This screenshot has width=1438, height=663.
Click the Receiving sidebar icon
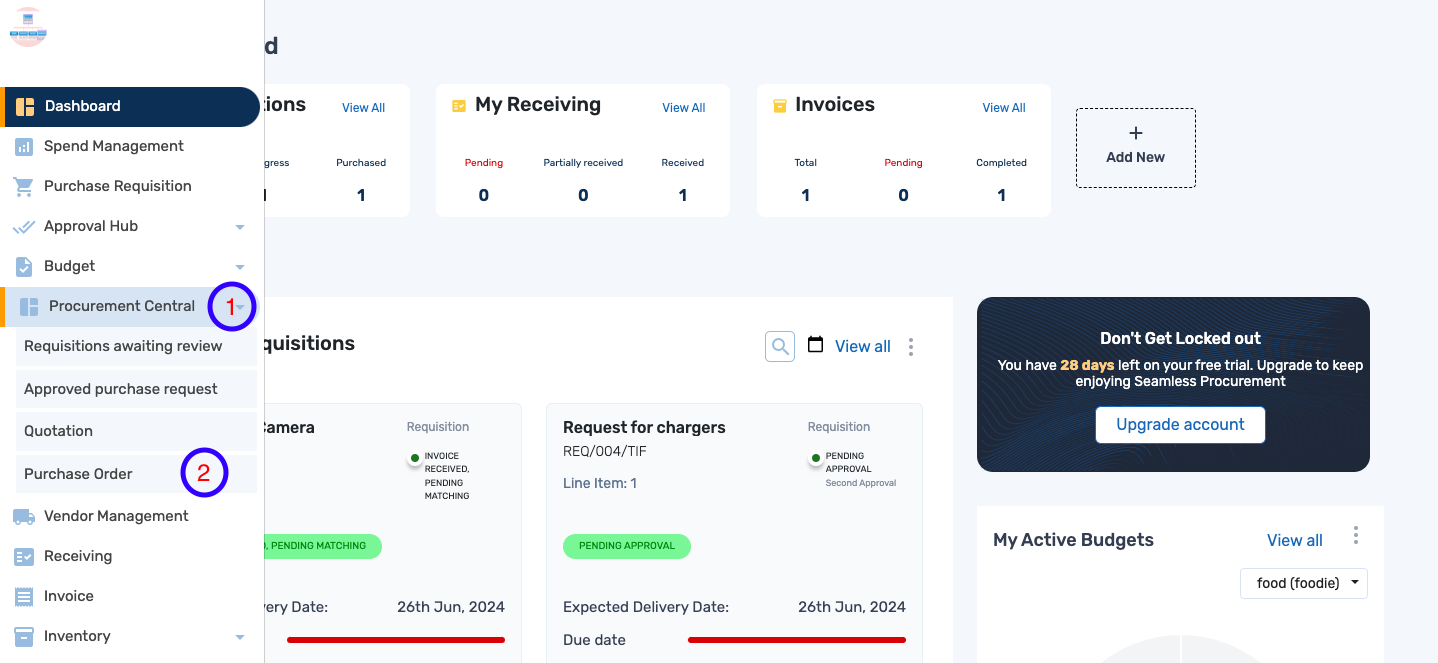(x=24, y=556)
